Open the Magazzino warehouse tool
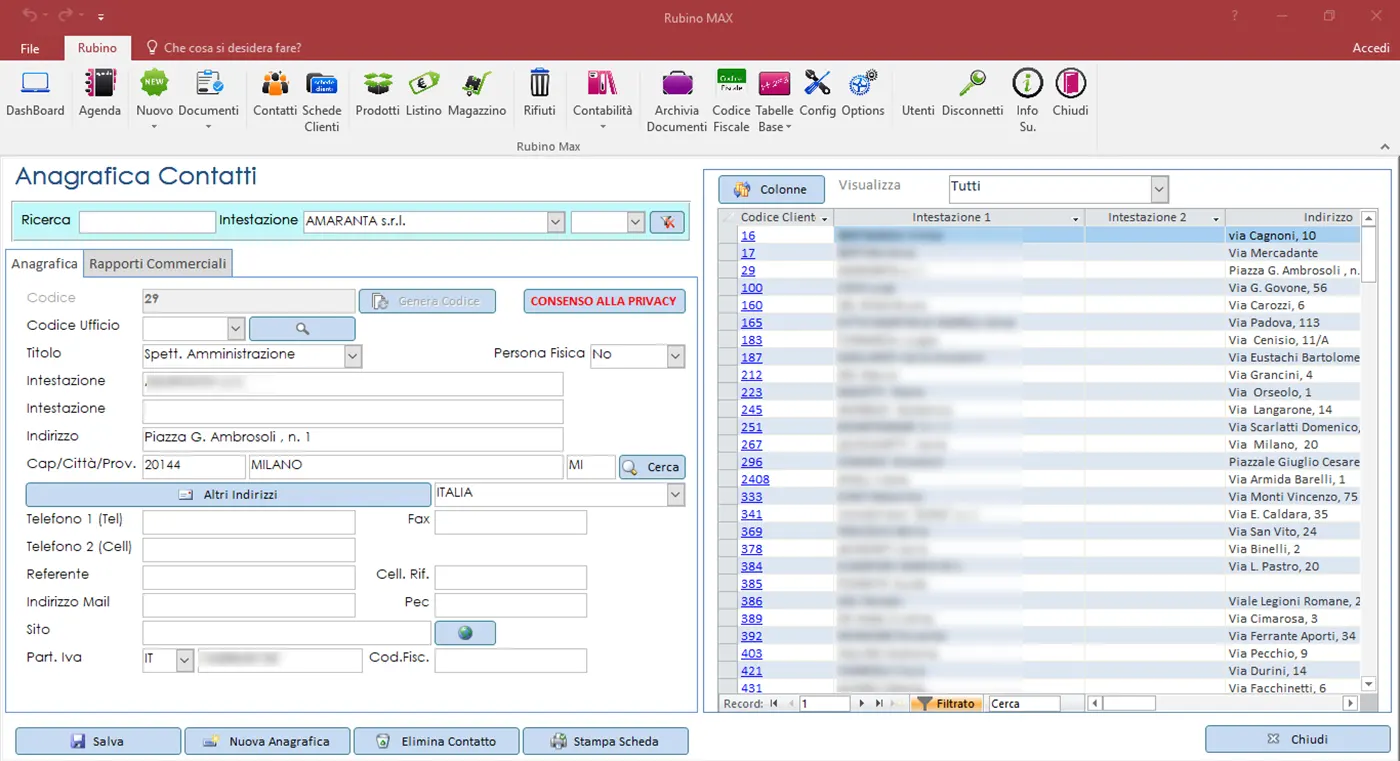Screen dimensions: 1400x761 point(477,94)
